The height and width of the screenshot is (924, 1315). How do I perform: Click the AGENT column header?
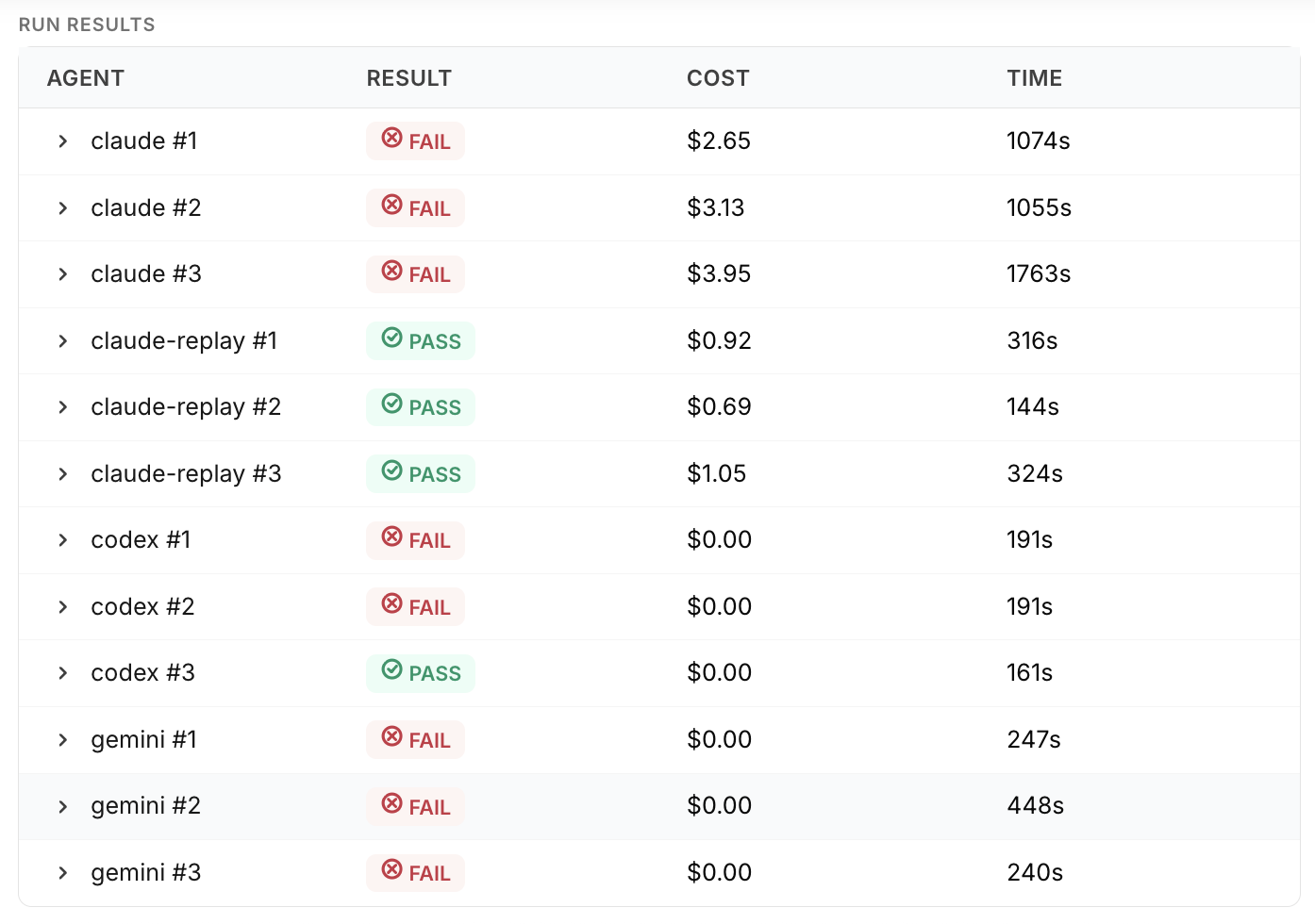point(86,78)
